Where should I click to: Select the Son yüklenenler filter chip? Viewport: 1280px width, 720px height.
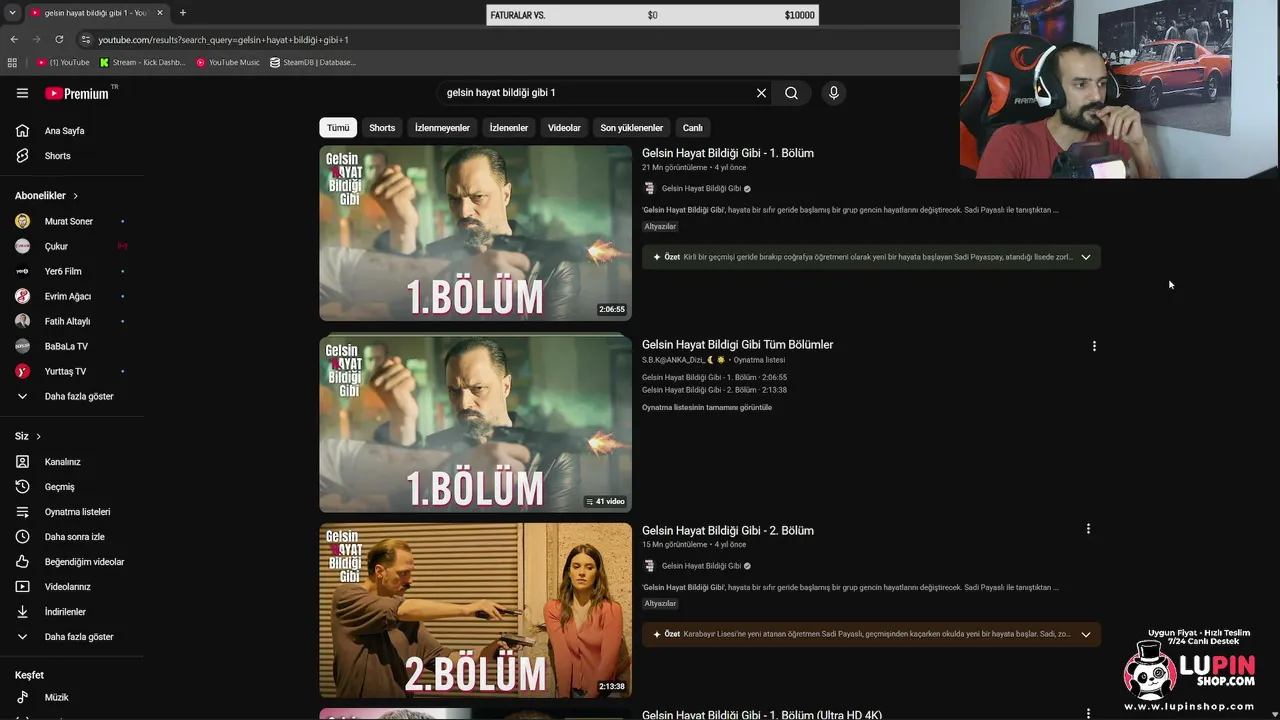coord(632,128)
